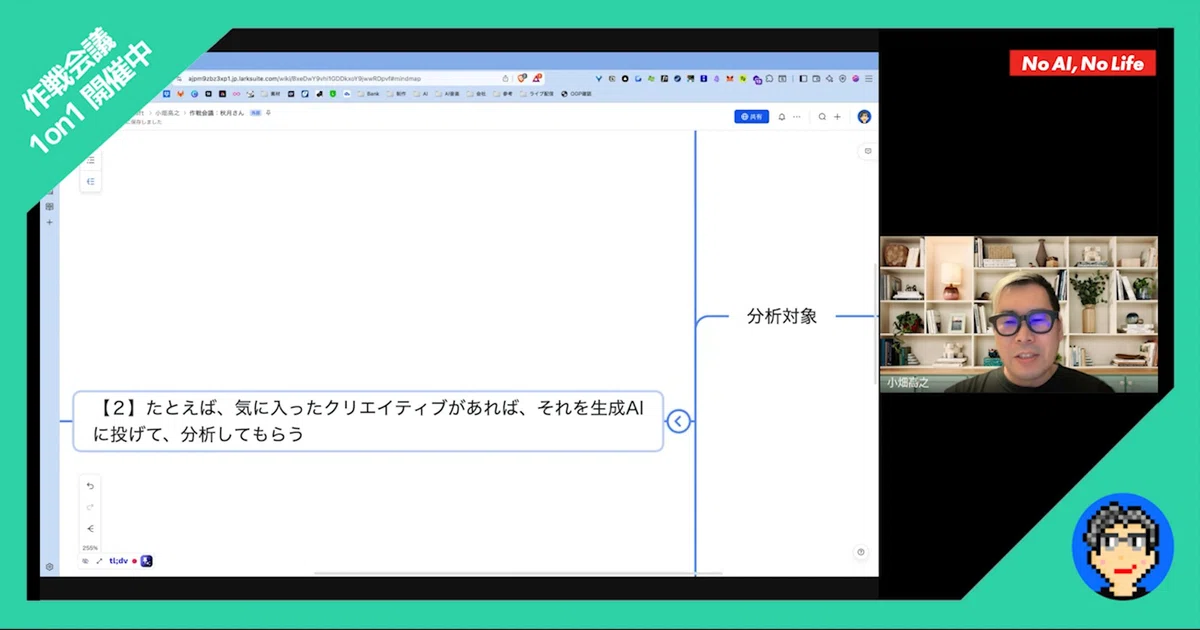Toggle the eye icon in bottom toolbar
This screenshot has height=630, width=1200.
click(85, 561)
